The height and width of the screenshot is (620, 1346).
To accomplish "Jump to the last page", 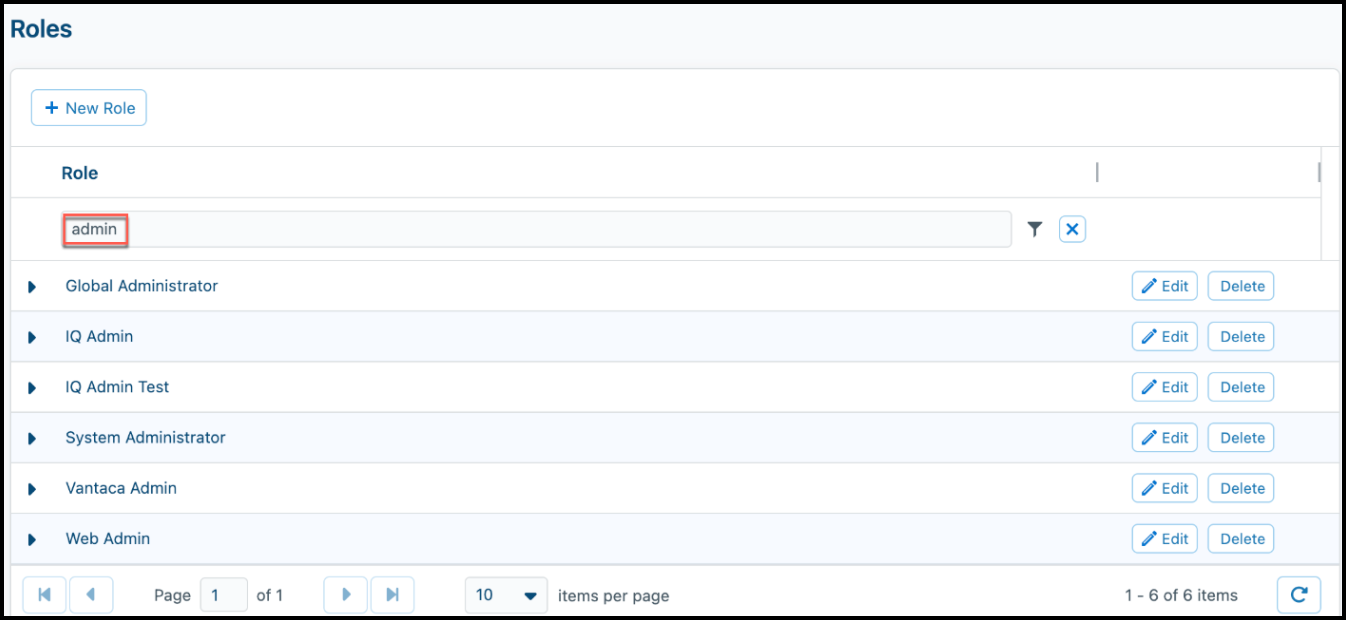I will coord(393,595).
